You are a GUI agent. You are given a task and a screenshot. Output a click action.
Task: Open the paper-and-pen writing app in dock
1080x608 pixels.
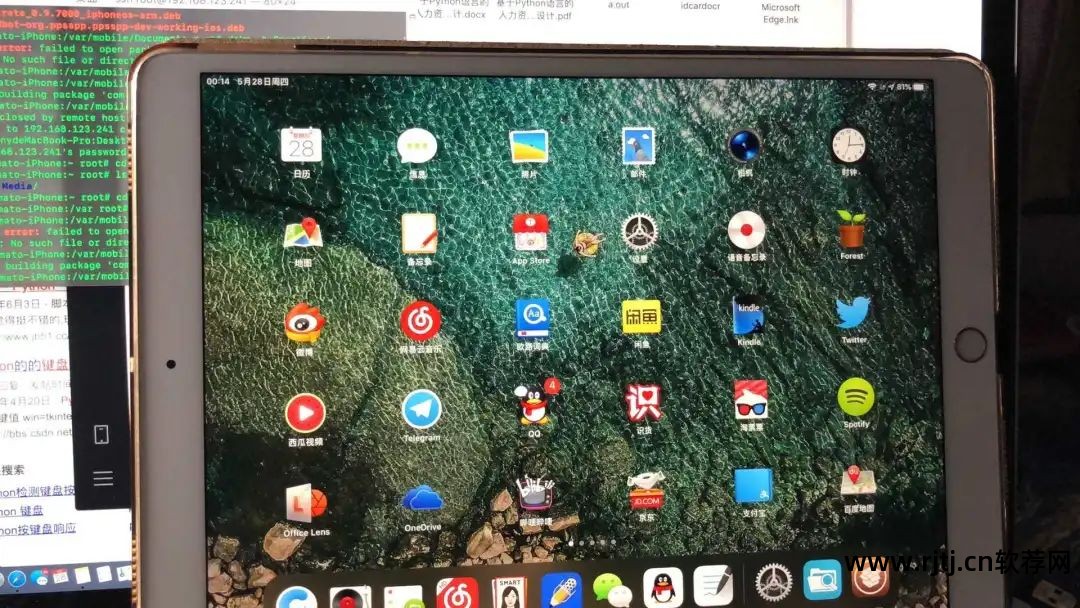tap(714, 585)
